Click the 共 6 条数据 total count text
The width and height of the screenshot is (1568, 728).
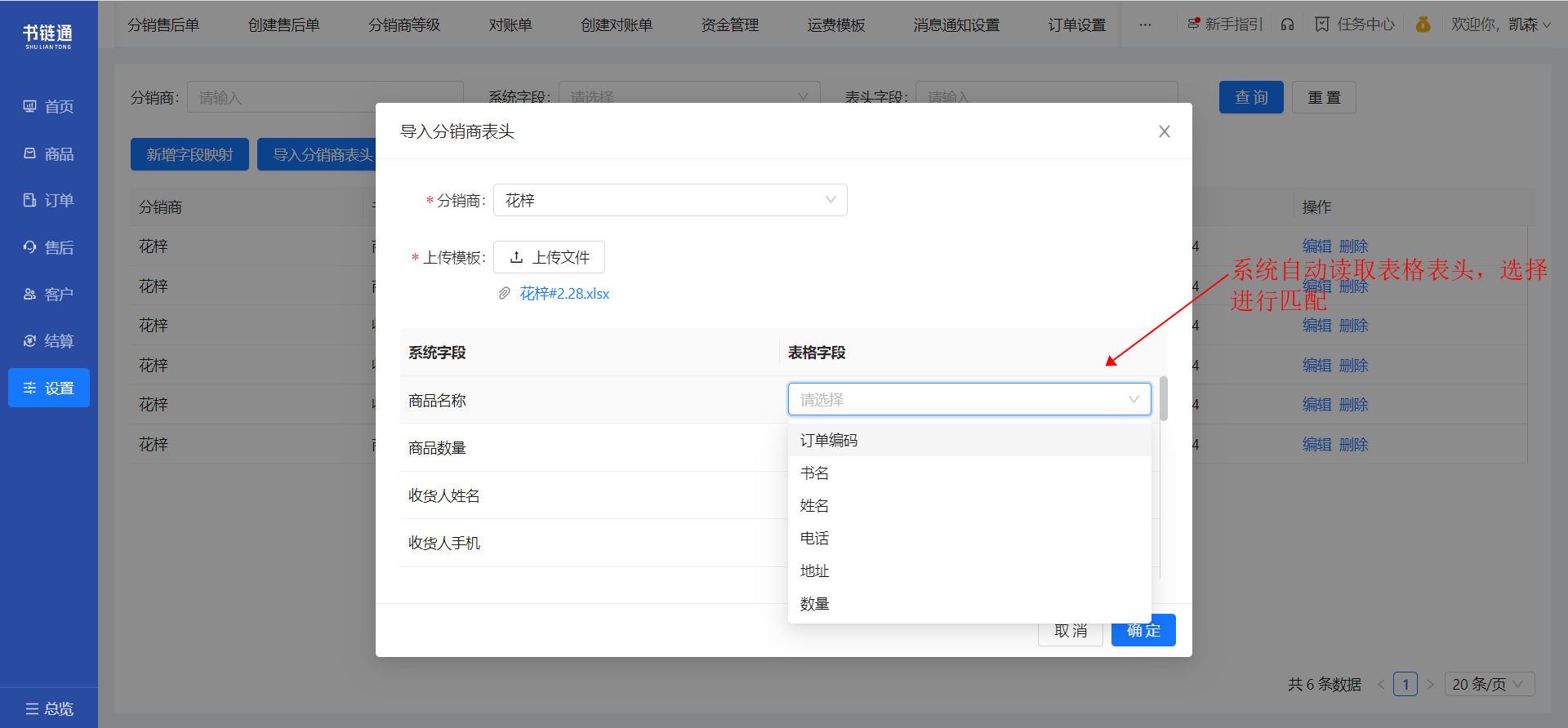(1325, 684)
